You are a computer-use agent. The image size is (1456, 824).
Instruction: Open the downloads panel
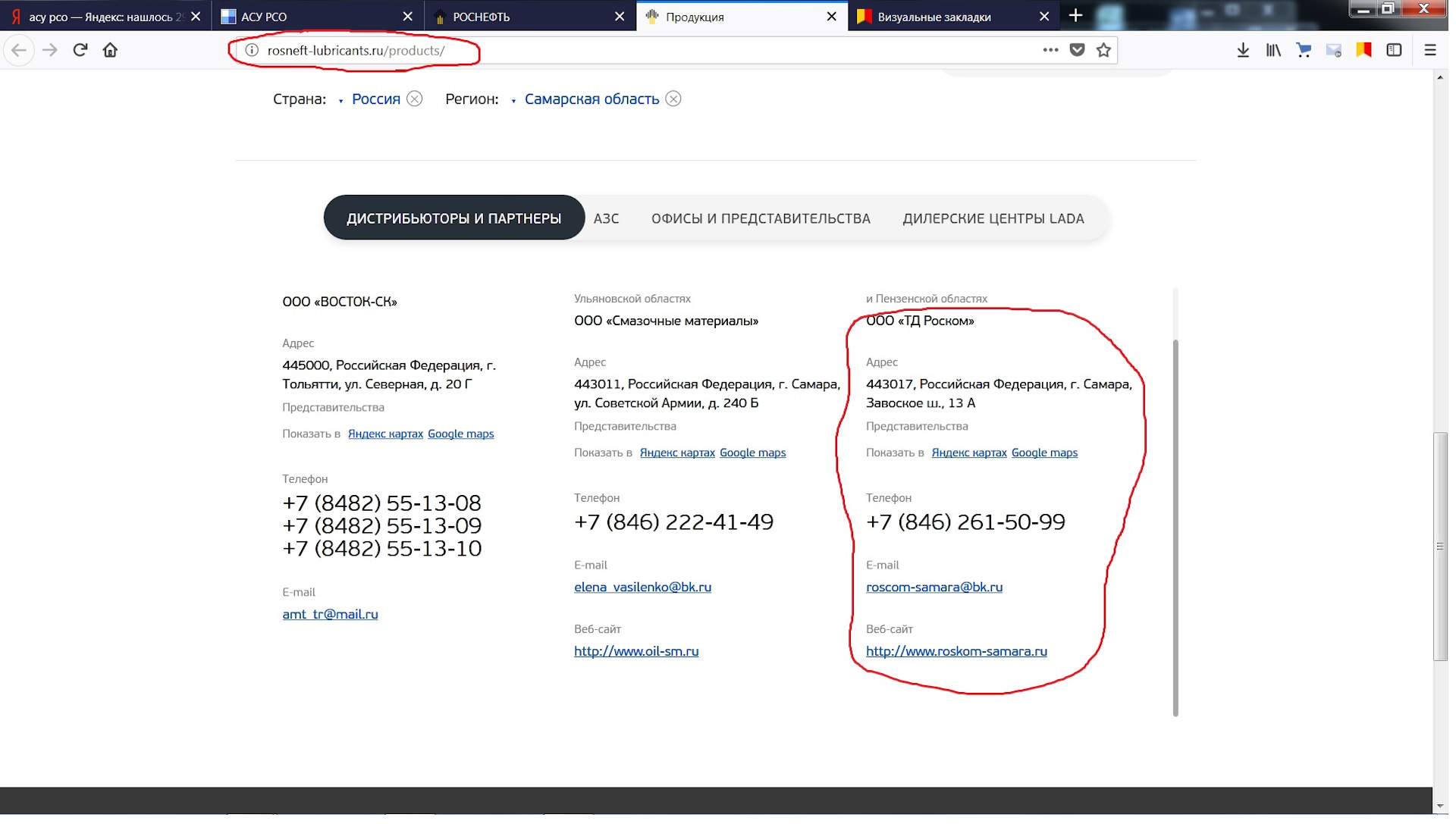1243,50
